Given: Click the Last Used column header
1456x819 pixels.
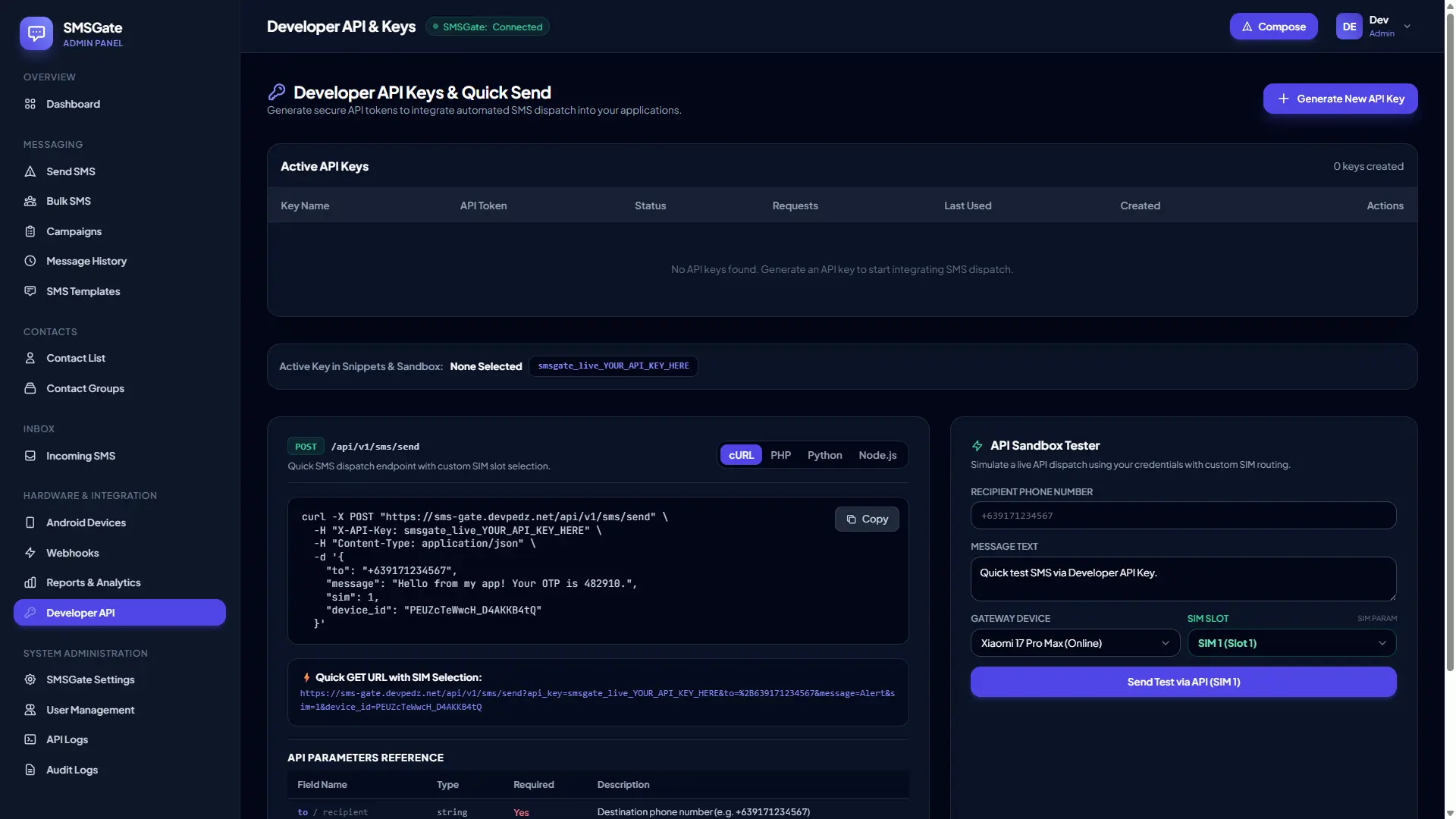Looking at the screenshot, I should 968,206.
